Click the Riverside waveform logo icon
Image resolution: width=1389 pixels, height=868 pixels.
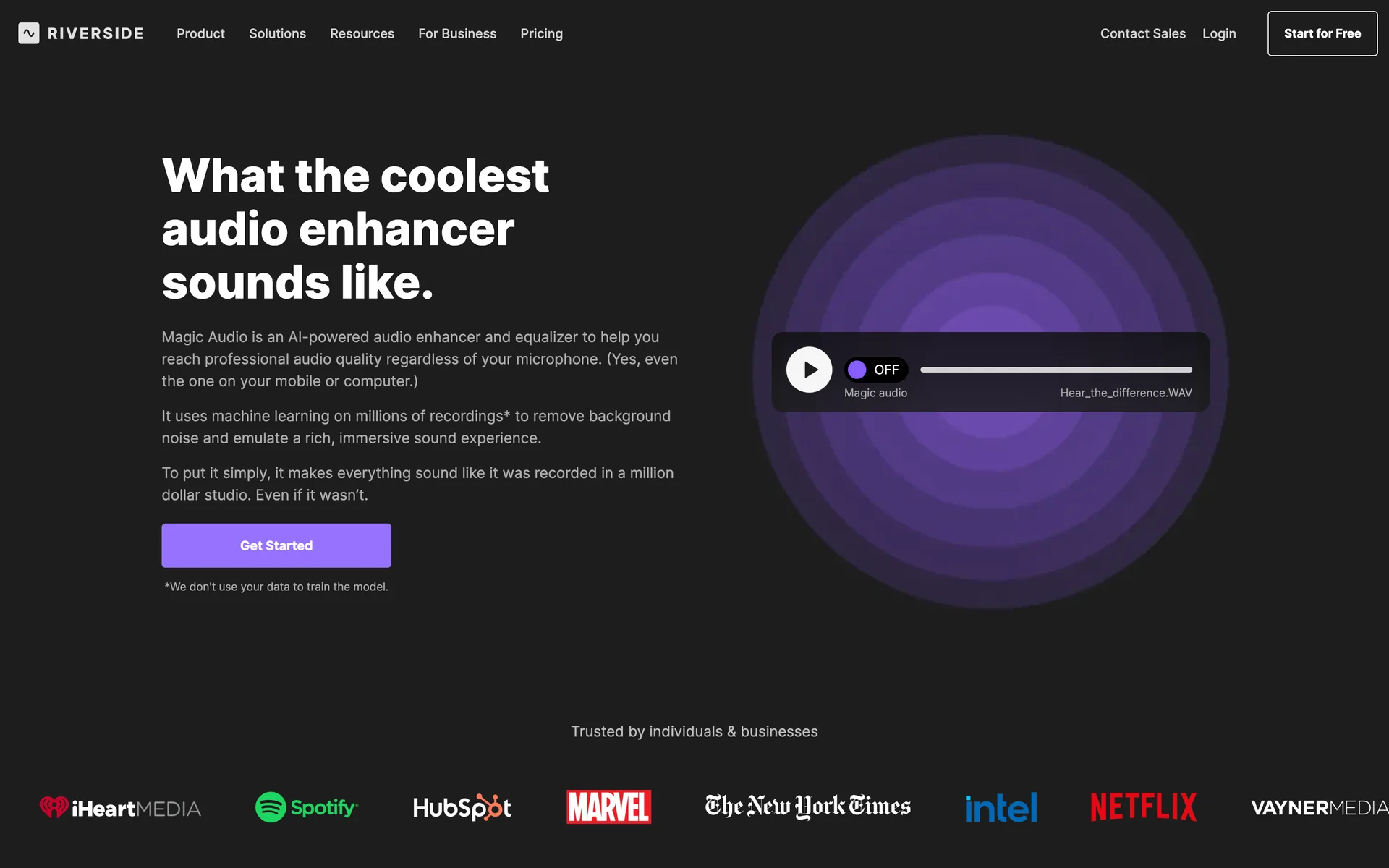pos(29,33)
